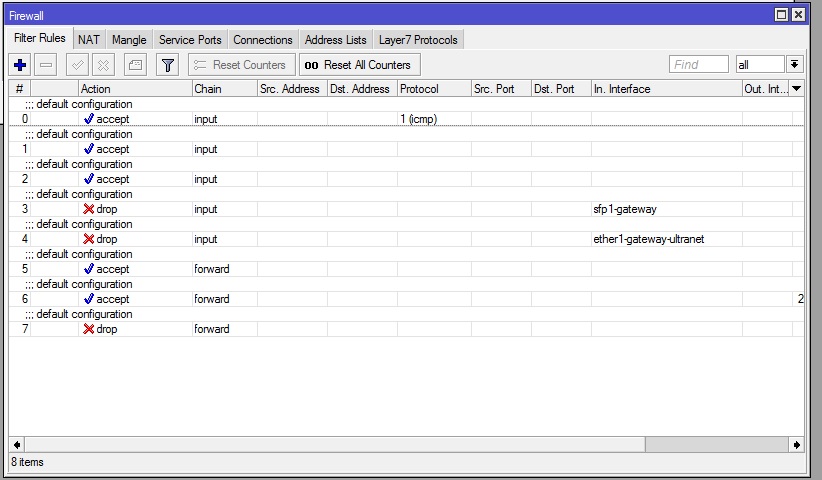This screenshot has width=822, height=480.
Task: Switch to the NAT tab
Action: pos(89,40)
